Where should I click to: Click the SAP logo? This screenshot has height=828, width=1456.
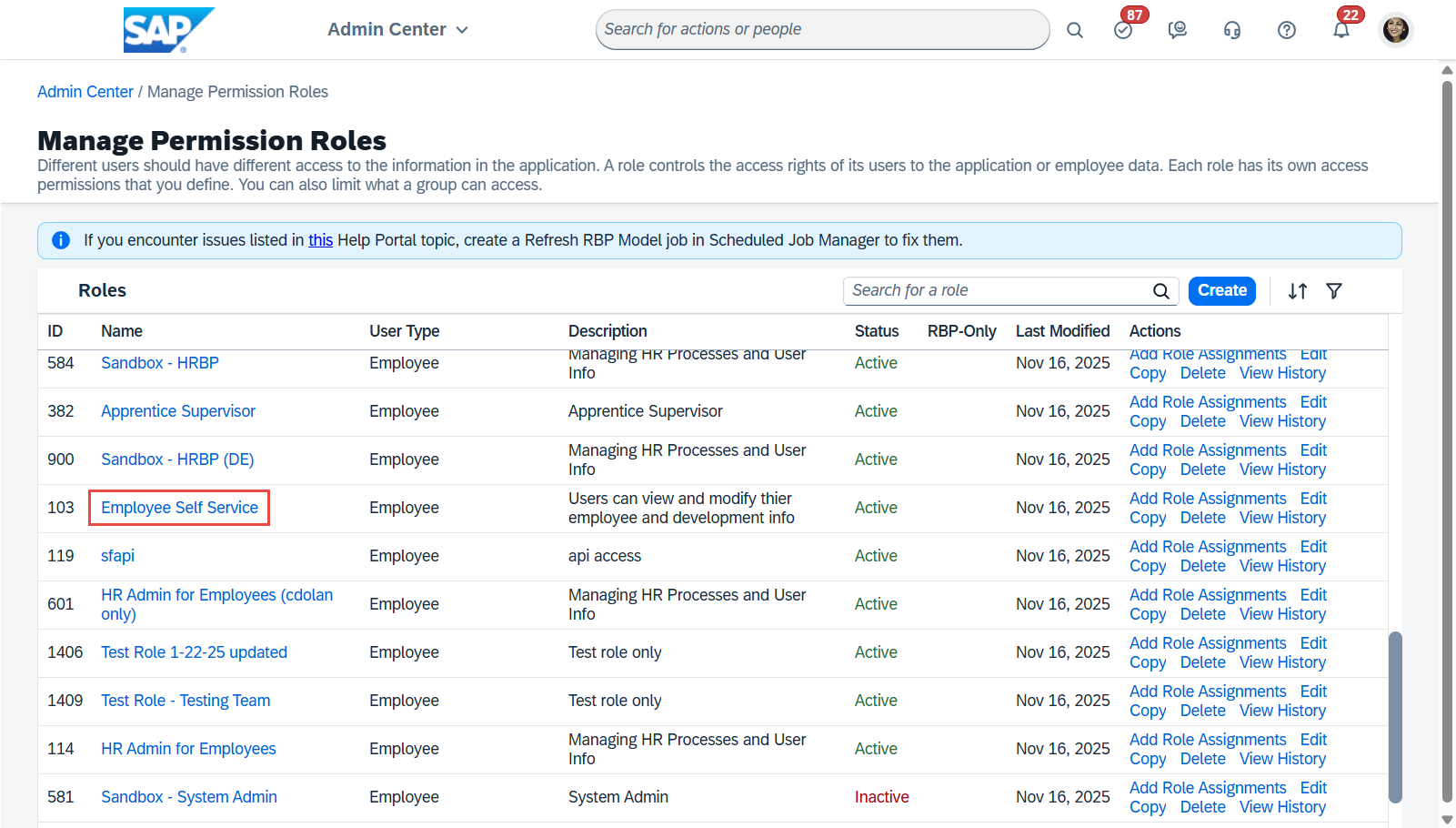[168, 30]
